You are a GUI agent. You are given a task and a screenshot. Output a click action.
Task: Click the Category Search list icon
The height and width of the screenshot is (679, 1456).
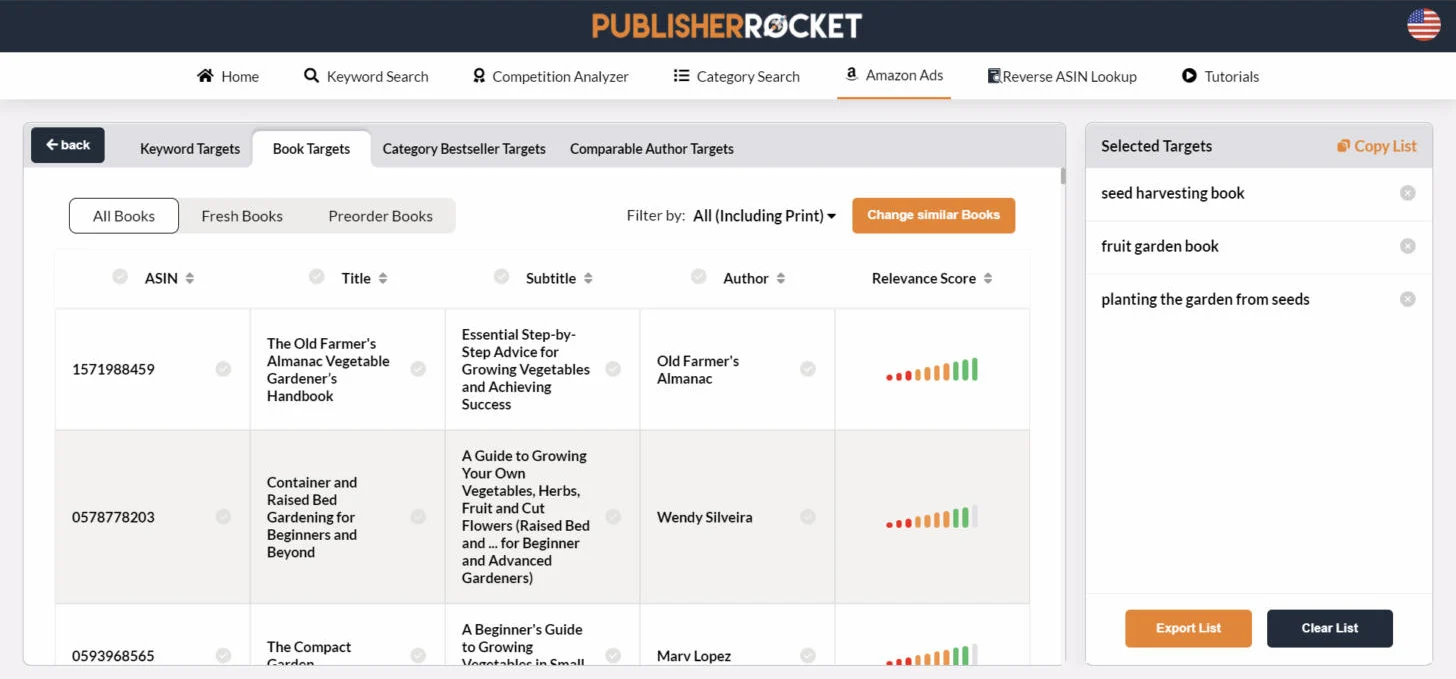[682, 76]
